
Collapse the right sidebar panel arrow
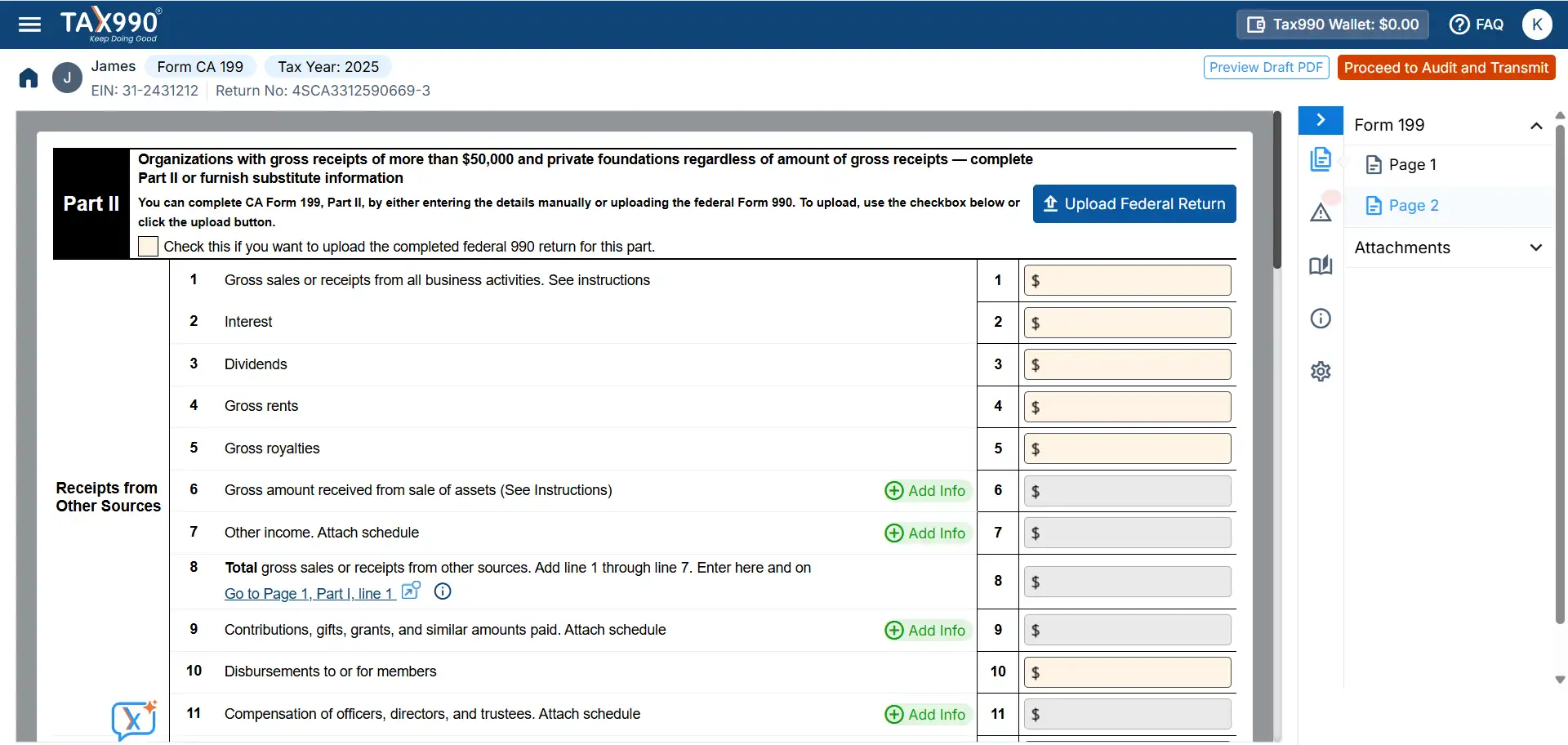click(1320, 119)
